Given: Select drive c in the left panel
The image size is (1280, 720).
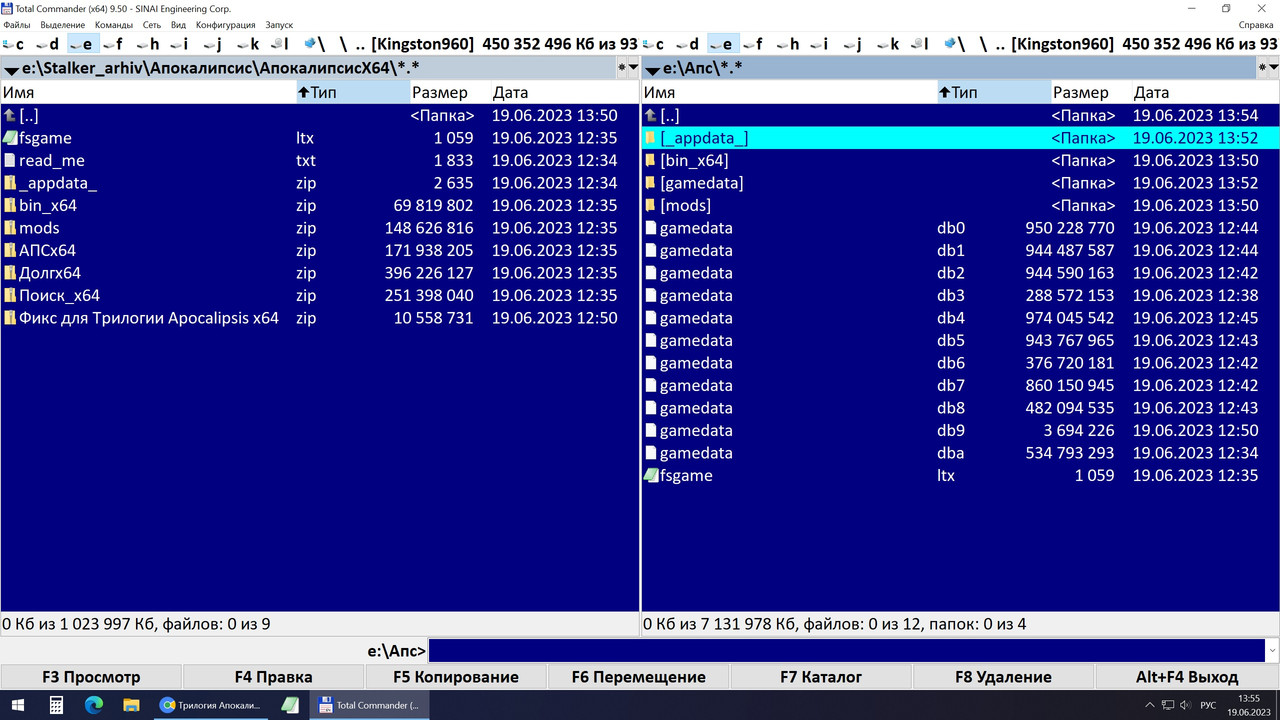Looking at the screenshot, I should [x=14, y=44].
